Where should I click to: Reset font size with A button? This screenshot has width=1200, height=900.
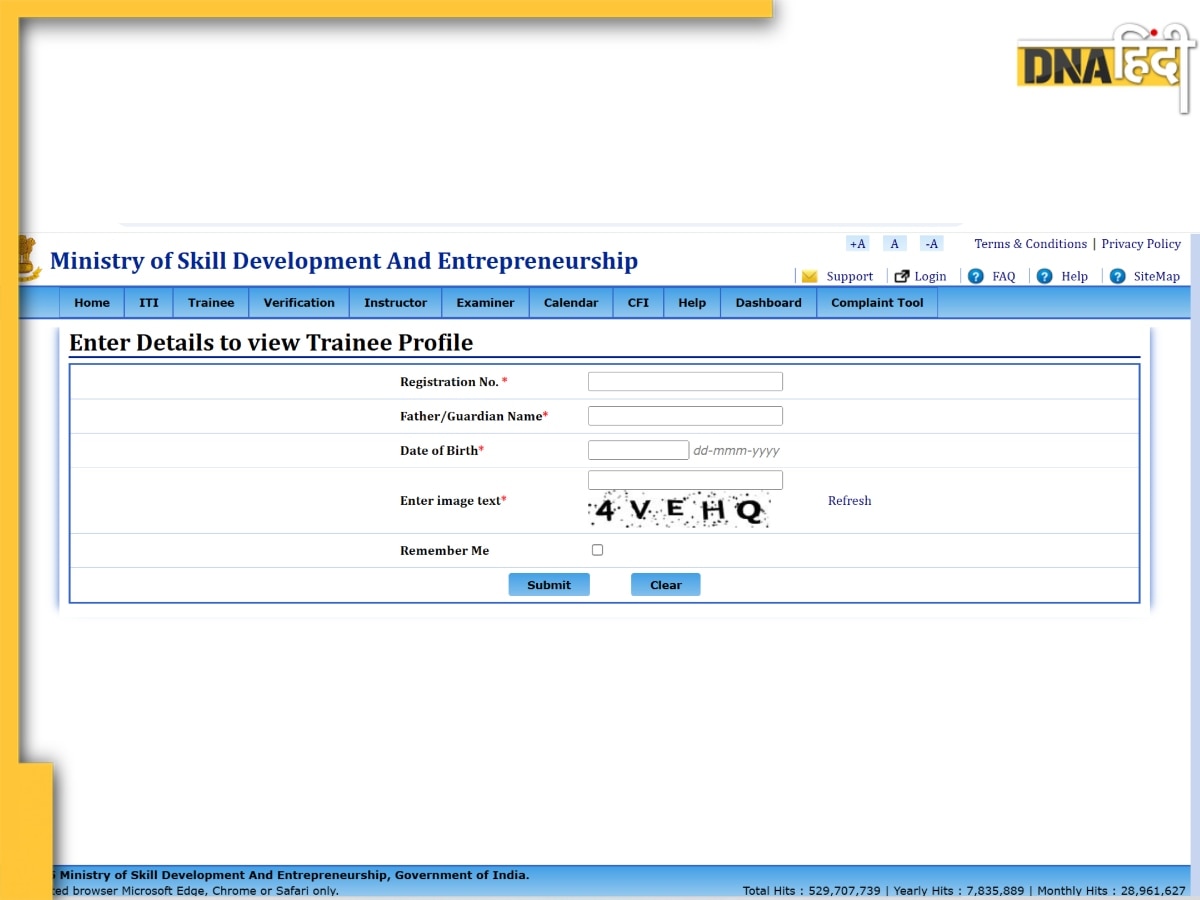coord(895,244)
